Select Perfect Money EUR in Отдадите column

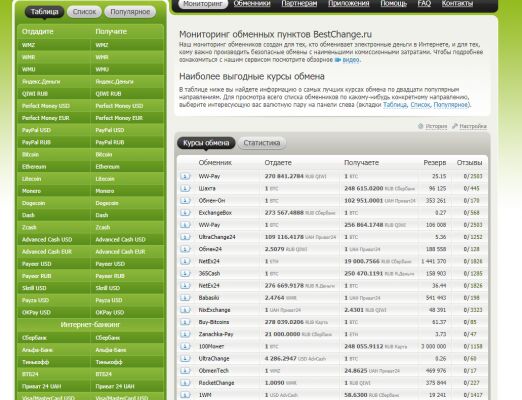coord(53,118)
